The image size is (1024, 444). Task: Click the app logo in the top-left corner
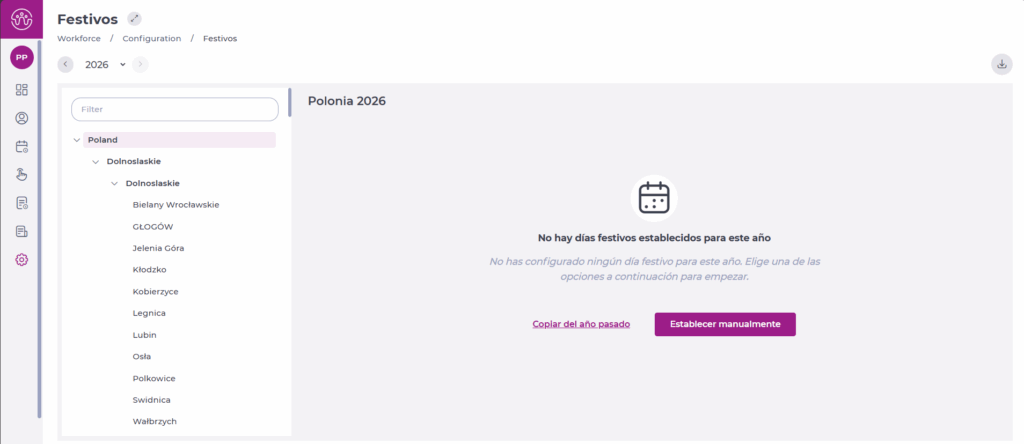pos(21,19)
